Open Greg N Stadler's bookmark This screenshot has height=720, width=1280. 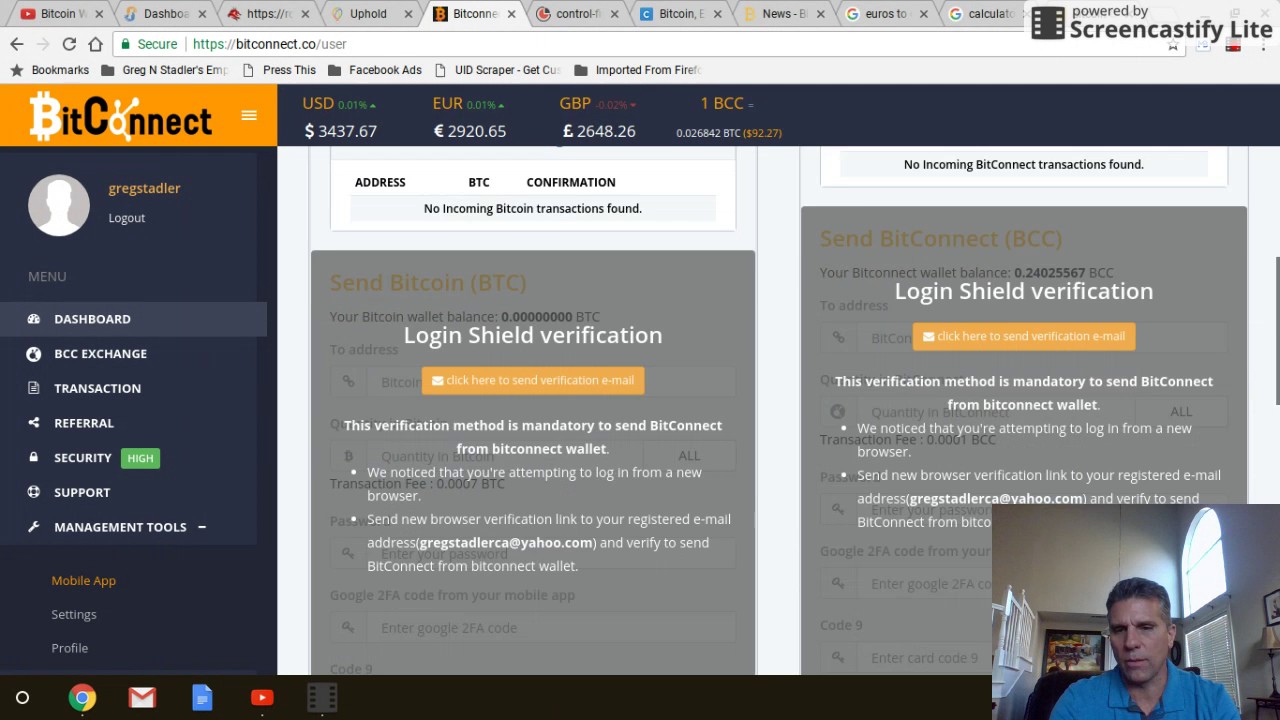165,70
